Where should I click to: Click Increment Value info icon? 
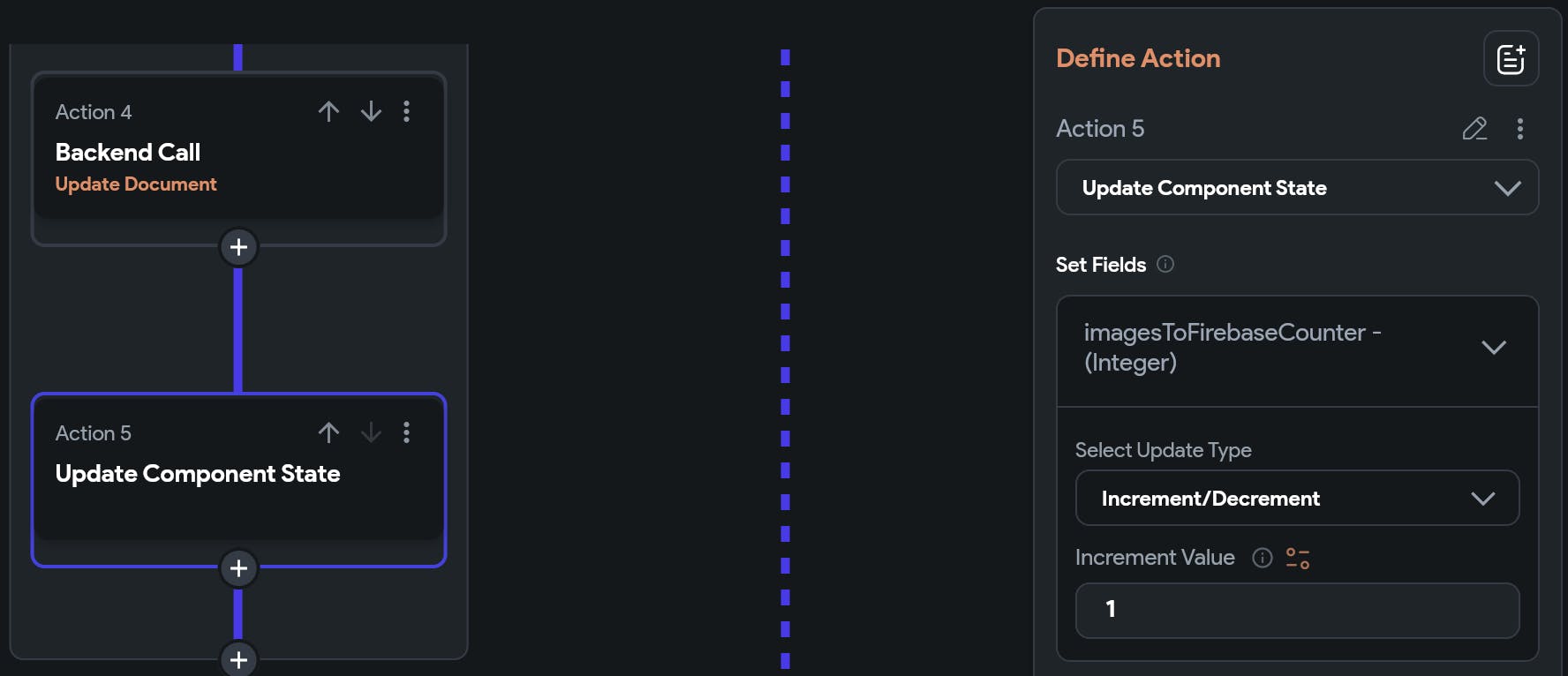tap(1263, 558)
